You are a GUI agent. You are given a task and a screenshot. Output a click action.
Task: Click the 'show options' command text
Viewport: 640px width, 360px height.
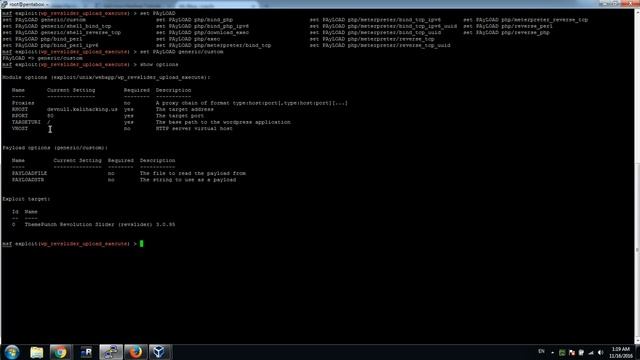pos(159,64)
